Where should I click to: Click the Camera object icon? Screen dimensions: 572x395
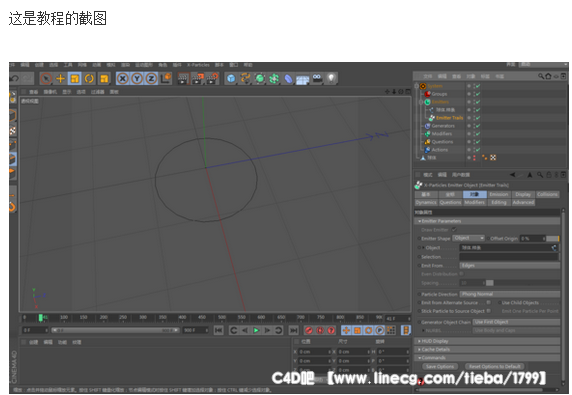[x=317, y=78]
